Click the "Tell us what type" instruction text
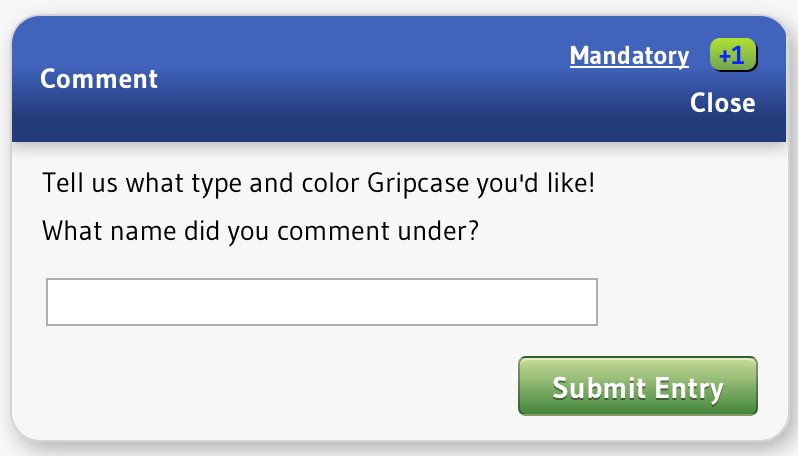 (x=318, y=185)
